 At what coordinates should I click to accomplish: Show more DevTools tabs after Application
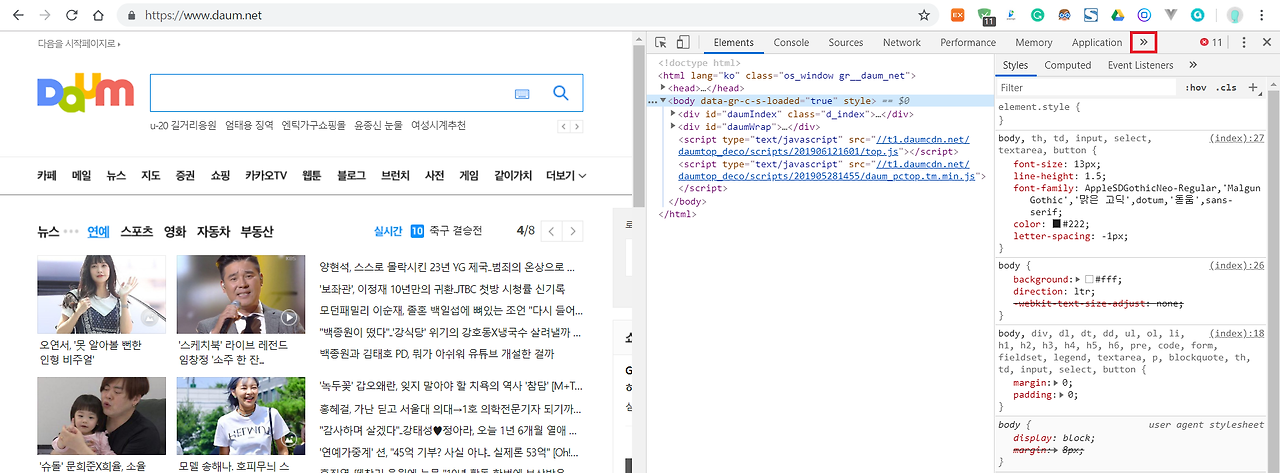(1144, 42)
